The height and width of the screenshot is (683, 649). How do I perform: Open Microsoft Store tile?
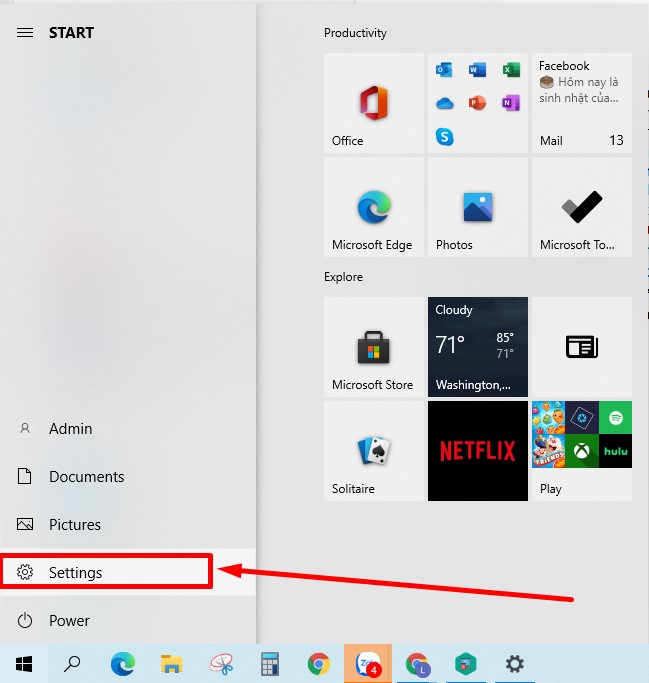(374, 347)
